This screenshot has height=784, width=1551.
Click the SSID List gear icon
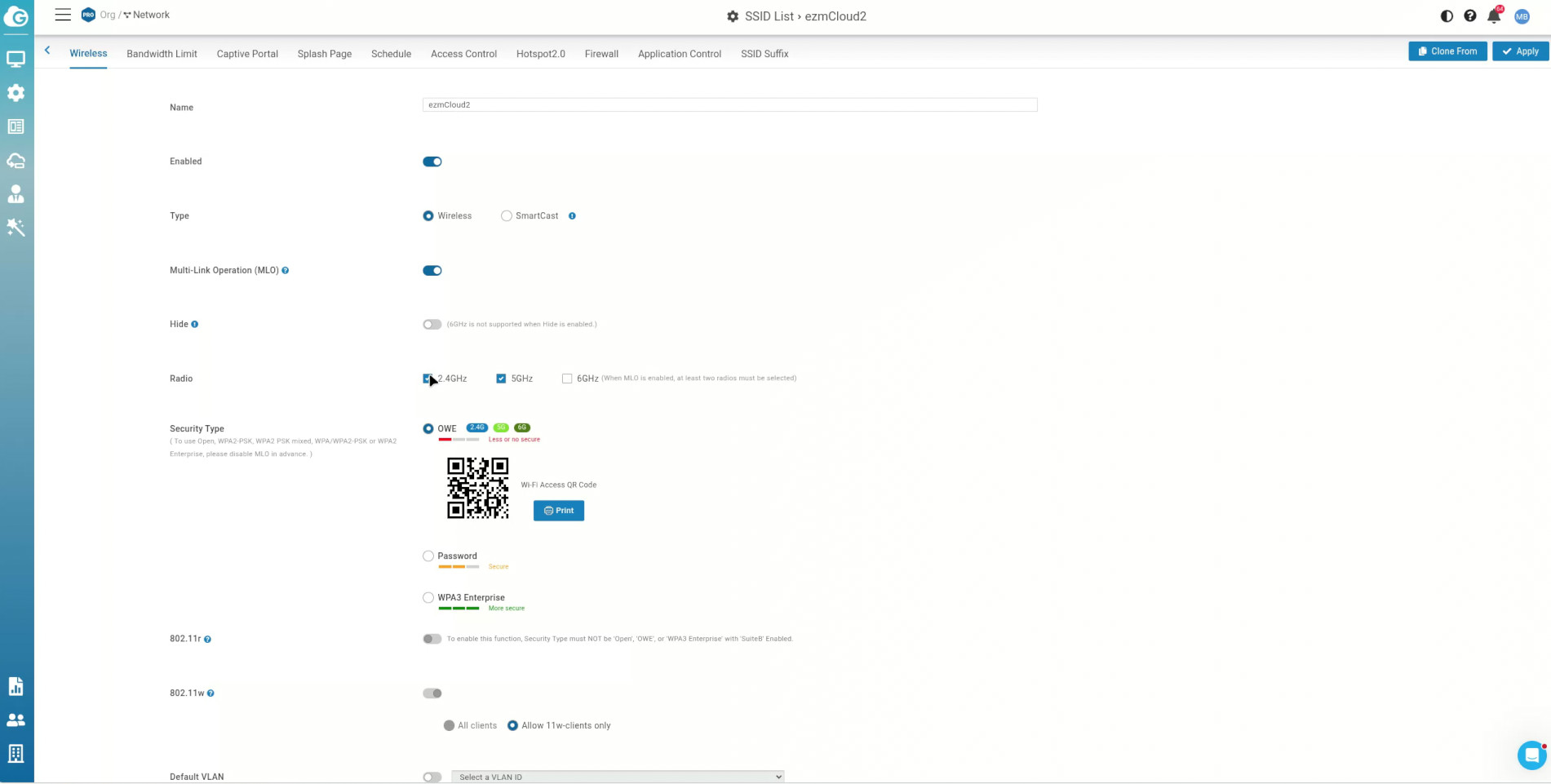click(x=733, y=16)
